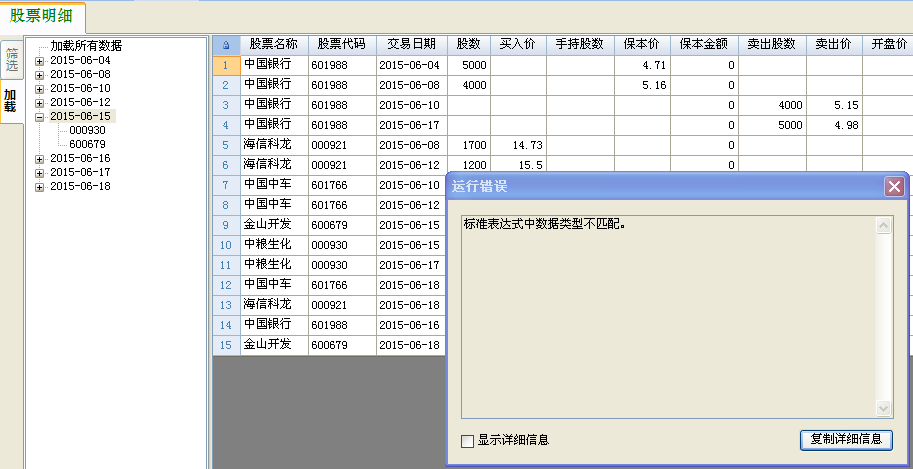Expand the 2015-06-12 tree node

(40, 103)
